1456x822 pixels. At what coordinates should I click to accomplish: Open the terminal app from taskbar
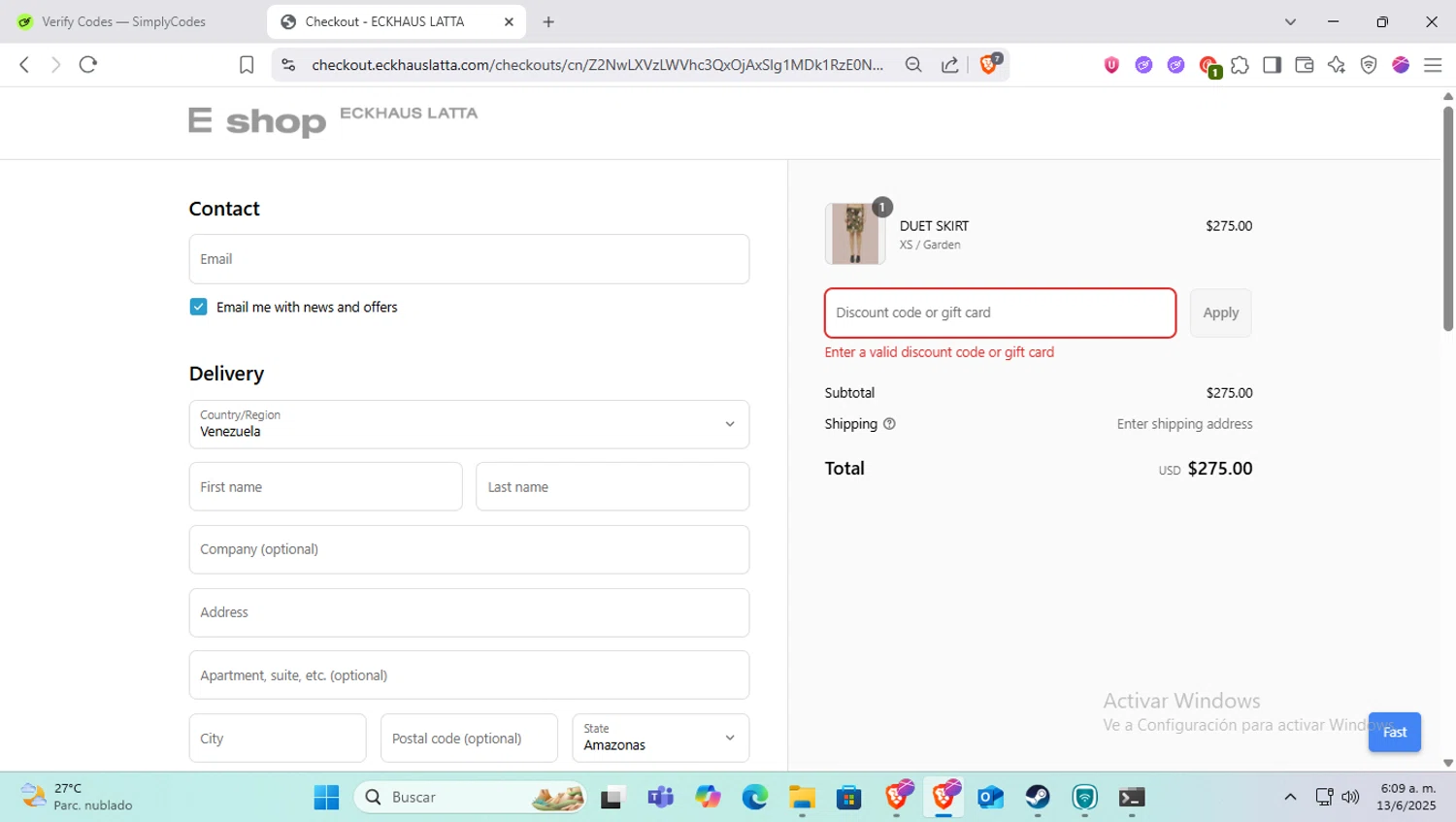coord(1132,797)
